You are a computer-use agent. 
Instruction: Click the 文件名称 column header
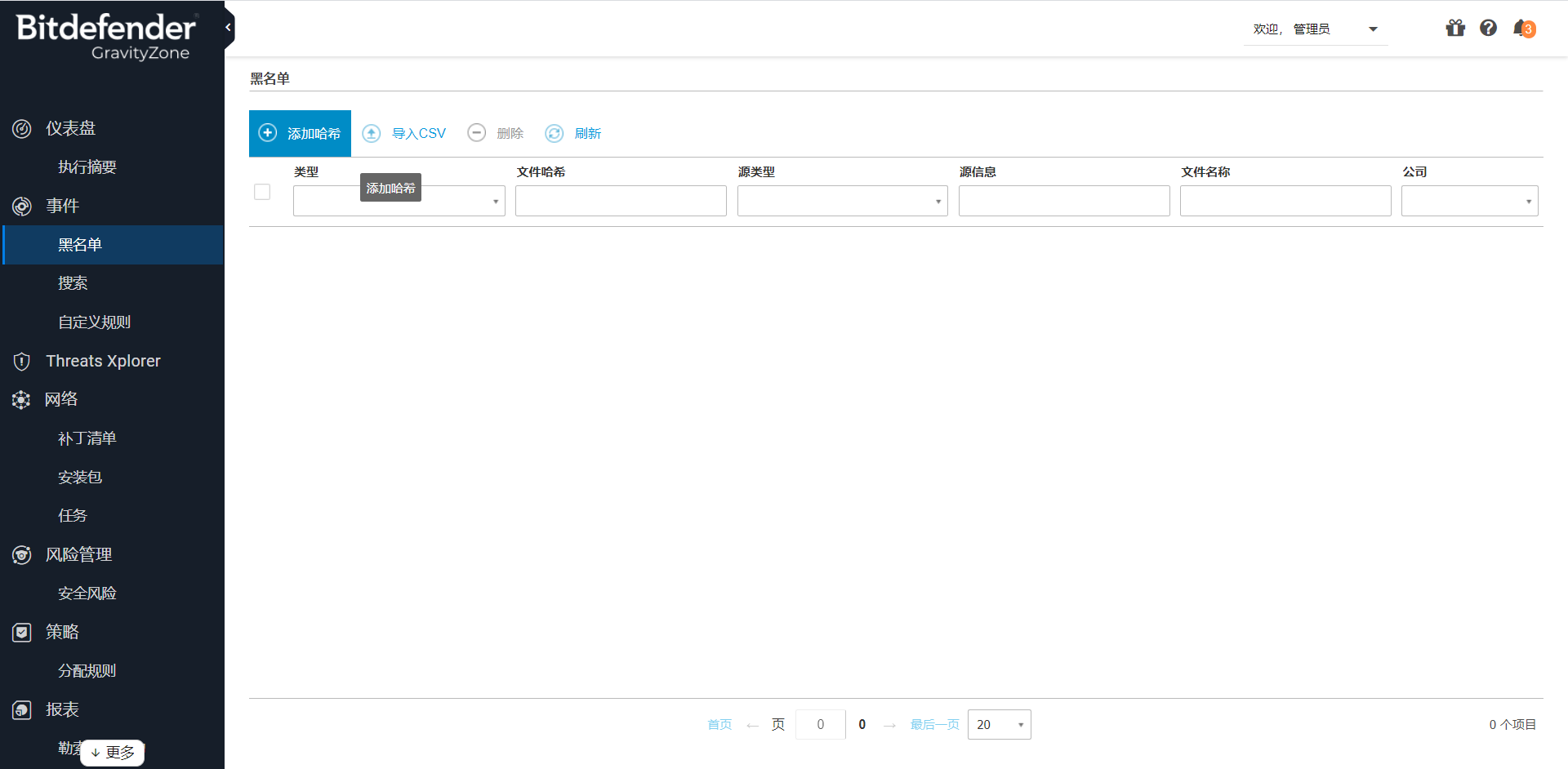click(1205, 172)
